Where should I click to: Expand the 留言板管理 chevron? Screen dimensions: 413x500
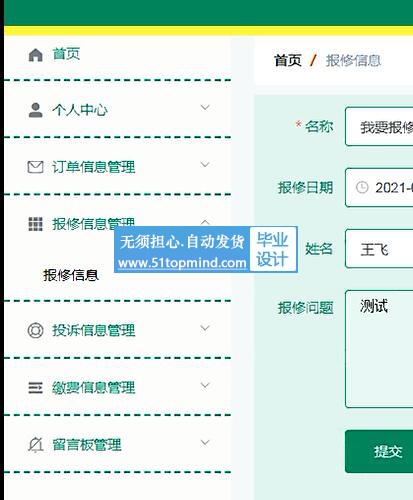pyautogui.click(x=205, y=442)
